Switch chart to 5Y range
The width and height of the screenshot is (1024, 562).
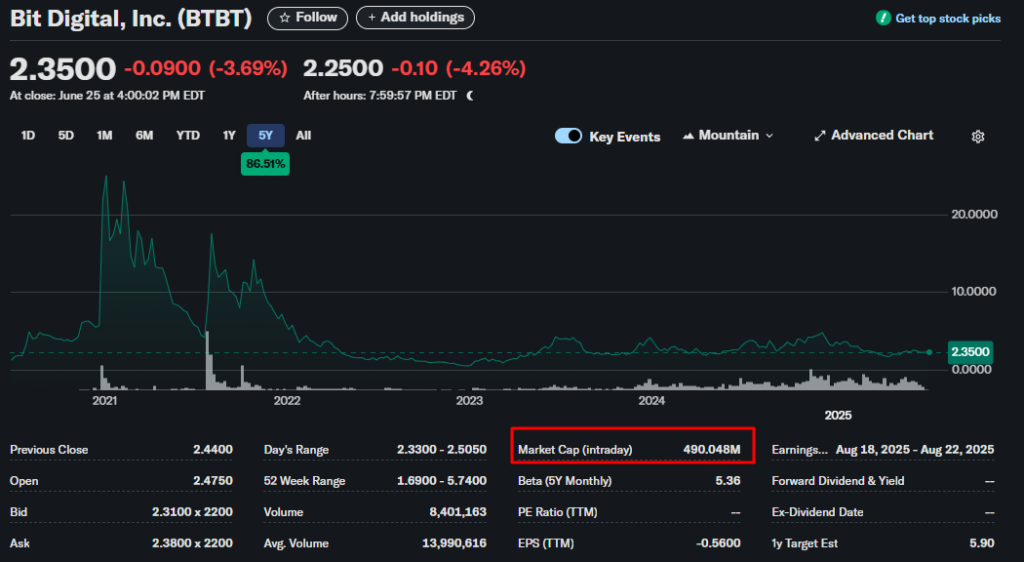[265, 135]
